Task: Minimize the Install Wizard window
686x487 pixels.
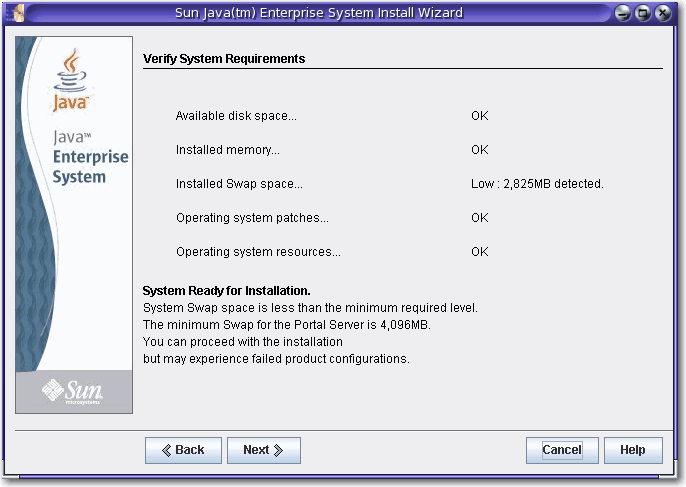Action: point(623,13)
